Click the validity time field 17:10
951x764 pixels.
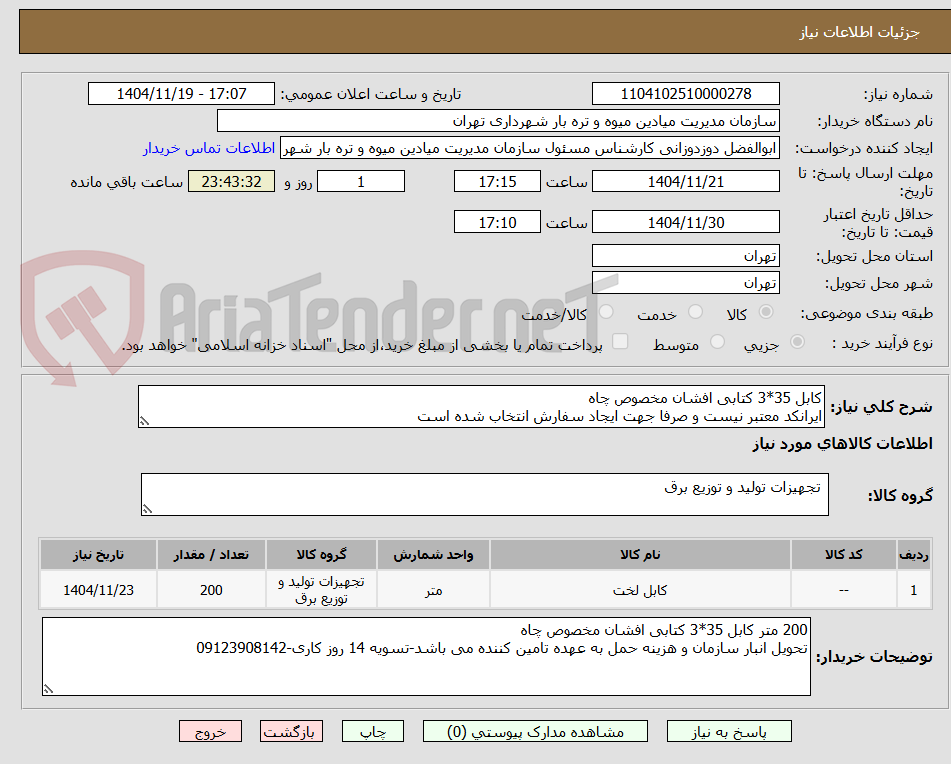pyautogui.click(x=497, y=223)
